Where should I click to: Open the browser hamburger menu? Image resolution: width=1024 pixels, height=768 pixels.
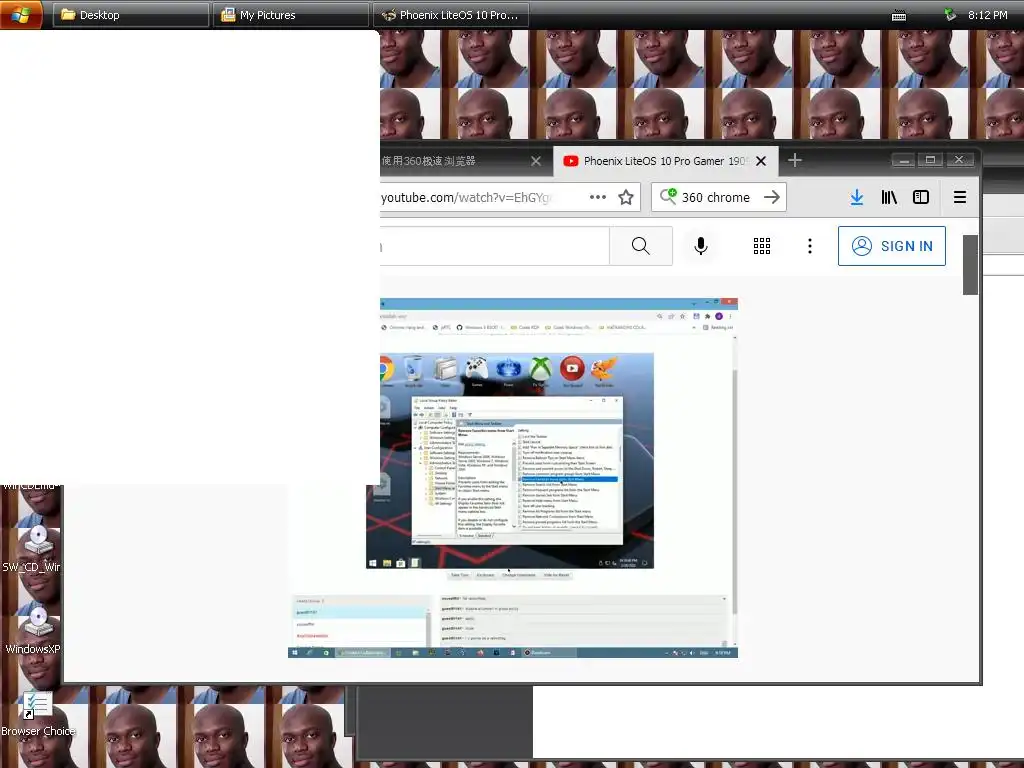tap(960, 197)
